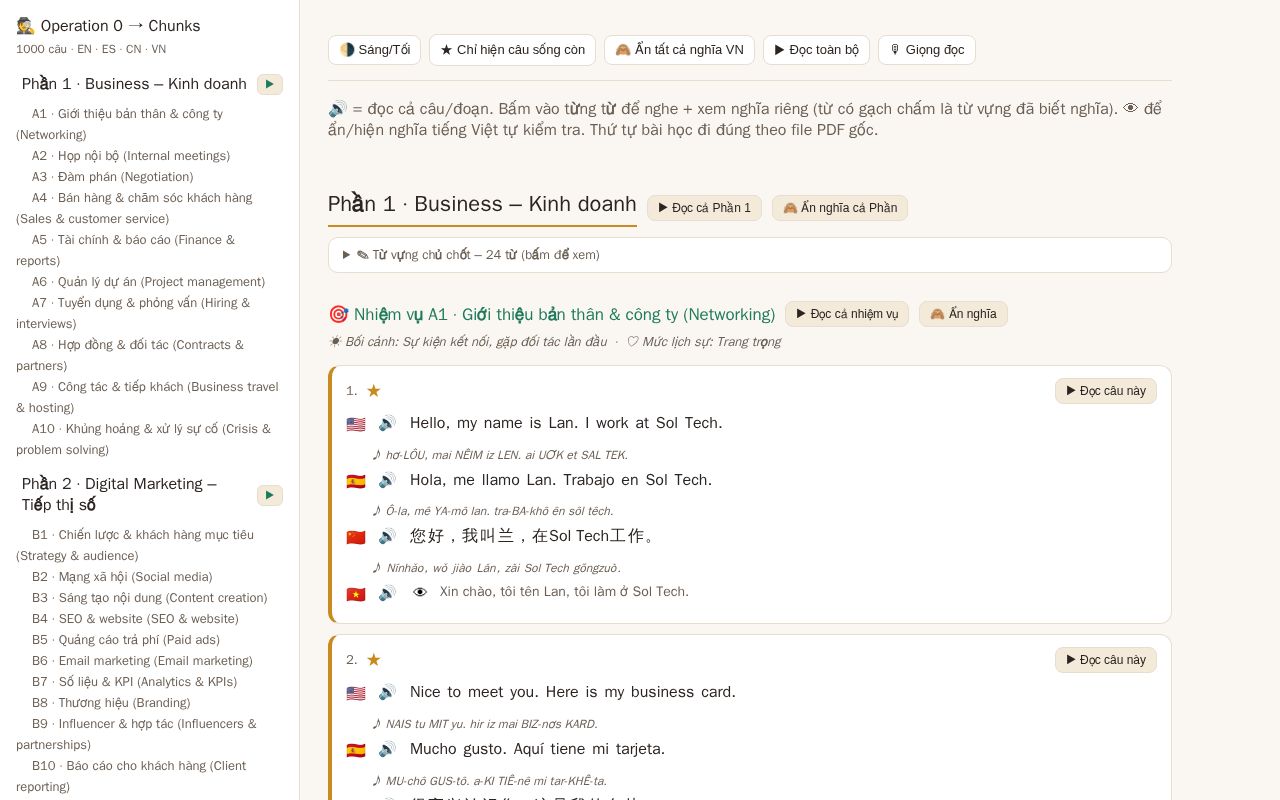
Task: Click "Đọc cả Phần 1" button
Action: pyautogui.click(x=704, y=208)
